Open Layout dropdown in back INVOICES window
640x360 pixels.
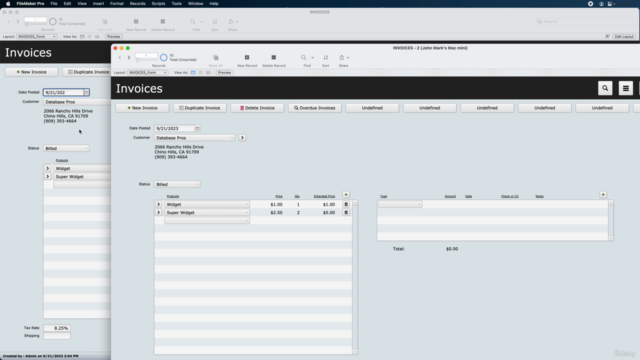37,37
